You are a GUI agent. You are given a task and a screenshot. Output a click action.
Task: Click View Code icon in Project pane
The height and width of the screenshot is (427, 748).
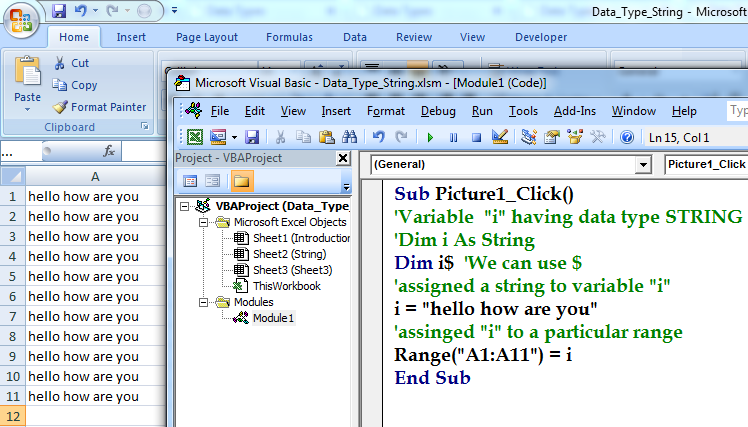(x=190, y=181)
